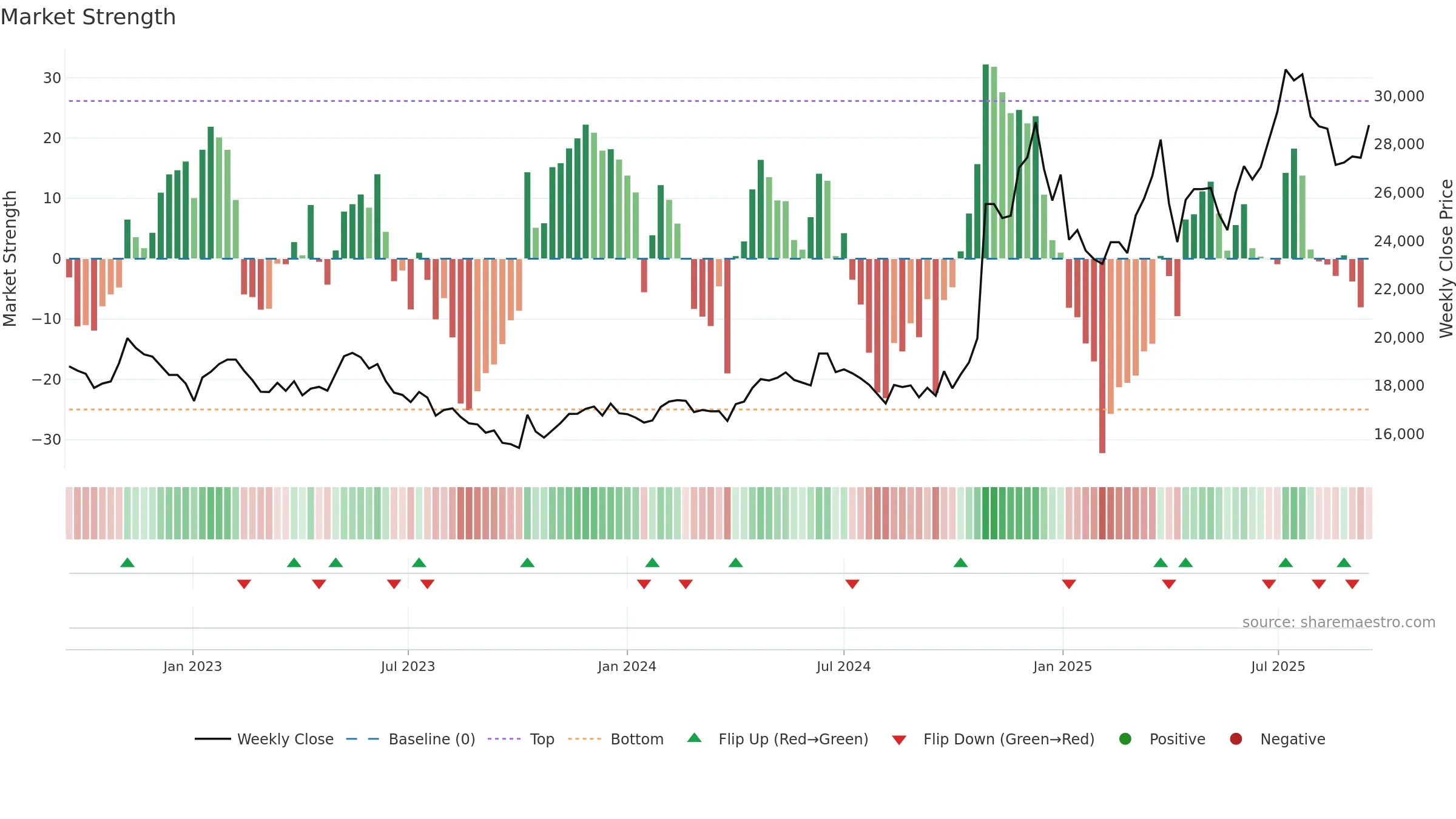Click the Weekly Close Price axis title
This screenshot has width=1456, height=819.
click(x=1447, y=258)
